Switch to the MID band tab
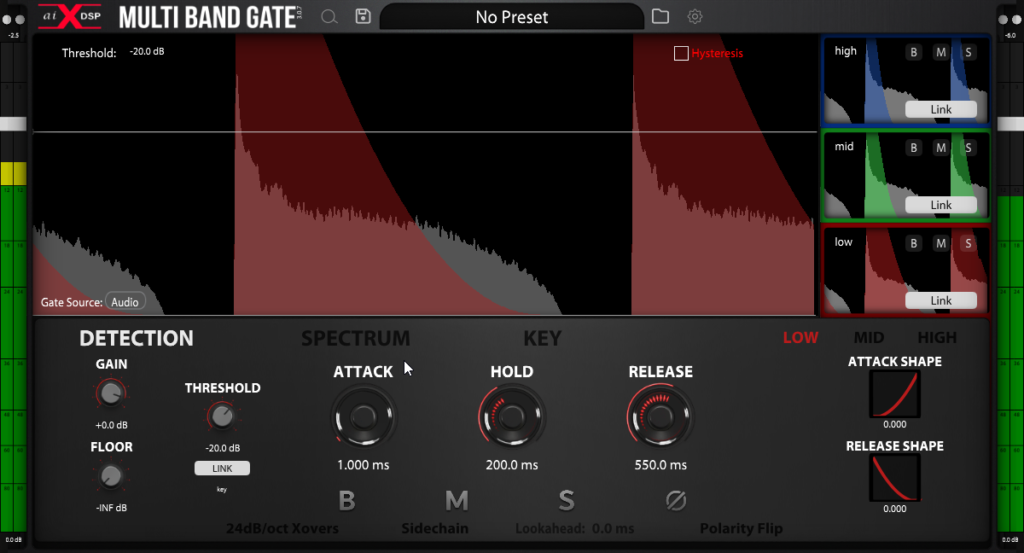 (x=868, y=338)
